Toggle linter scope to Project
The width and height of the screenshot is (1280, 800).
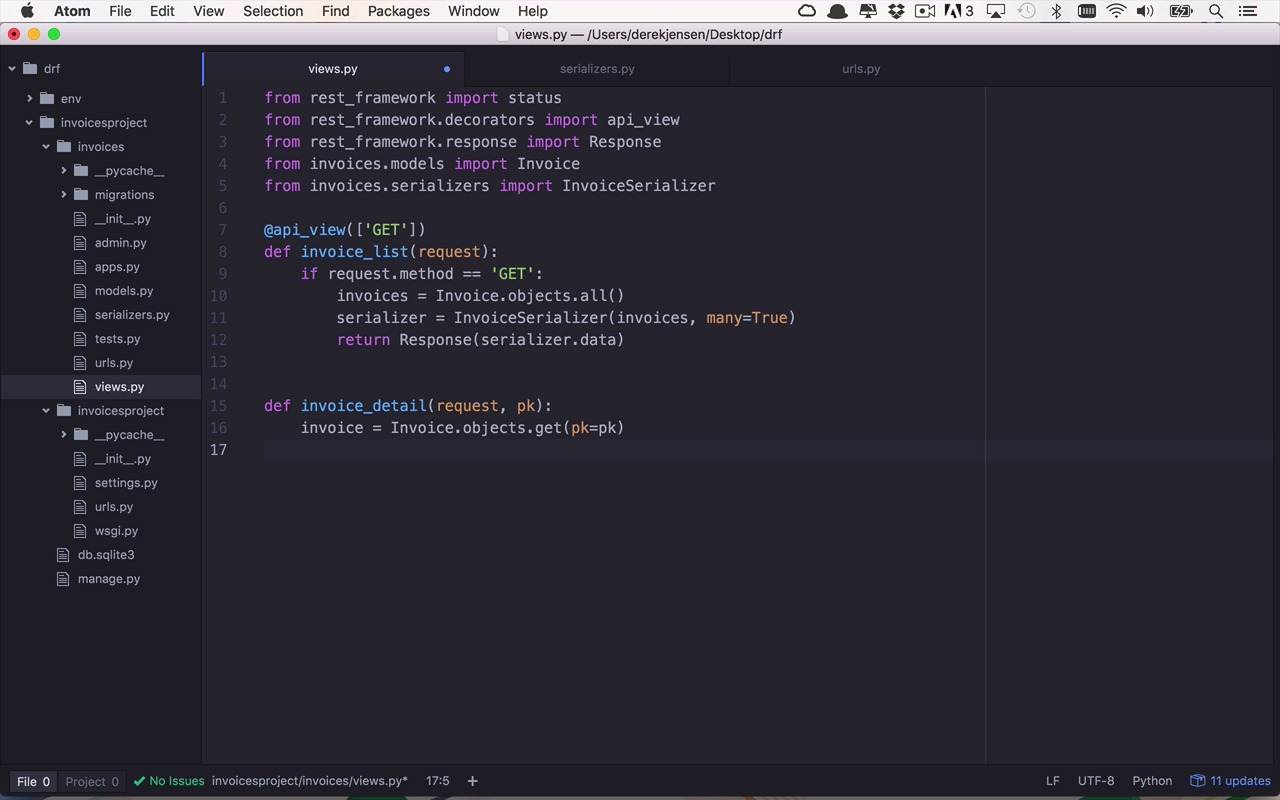[x=92, y=781]
